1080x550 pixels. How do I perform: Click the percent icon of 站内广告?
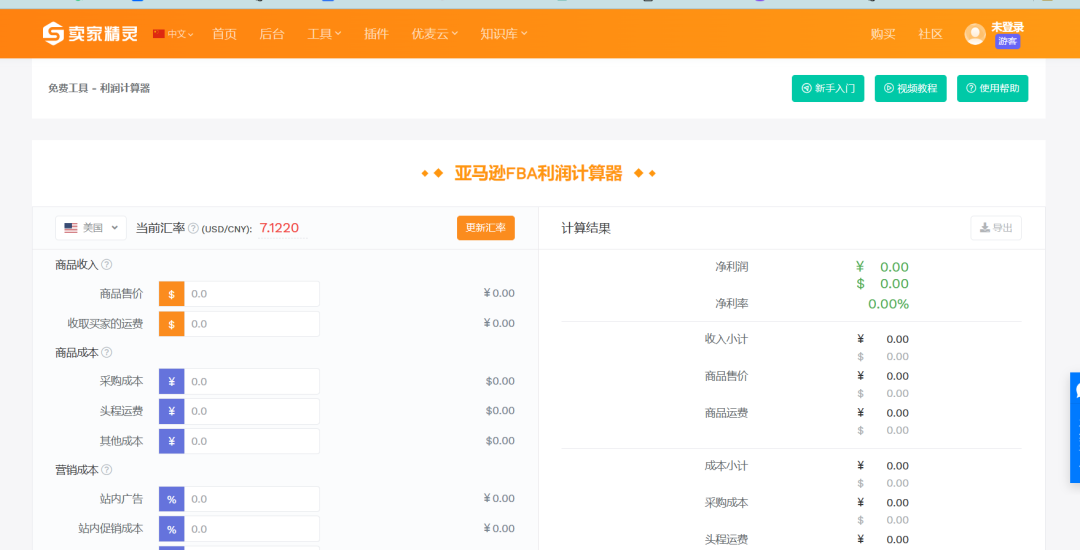[x=172, y=499]
